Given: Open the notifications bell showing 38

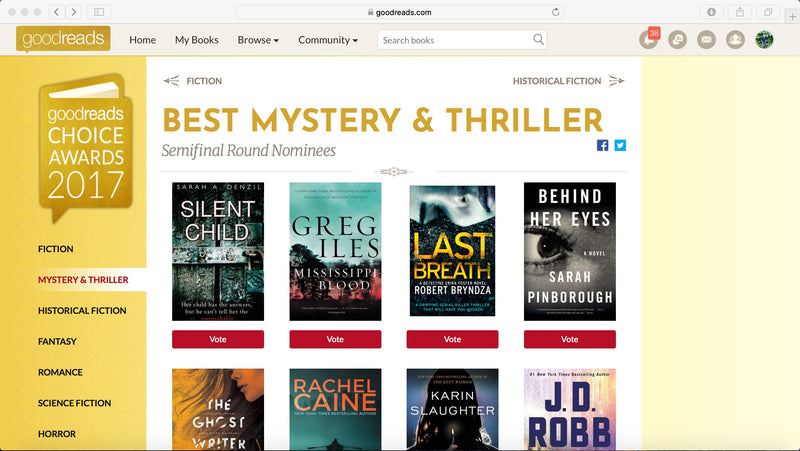Looking at the screenshot, I should 648,39.
